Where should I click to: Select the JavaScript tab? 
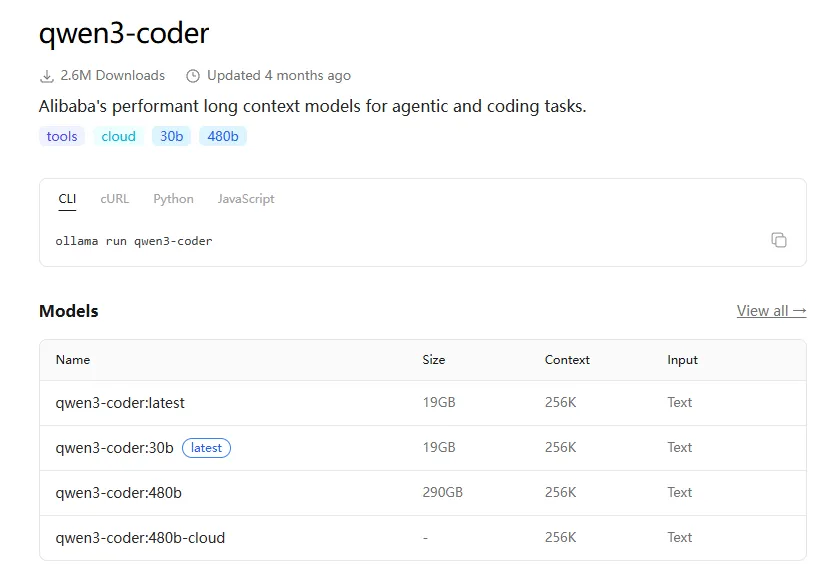click(246, 199)
